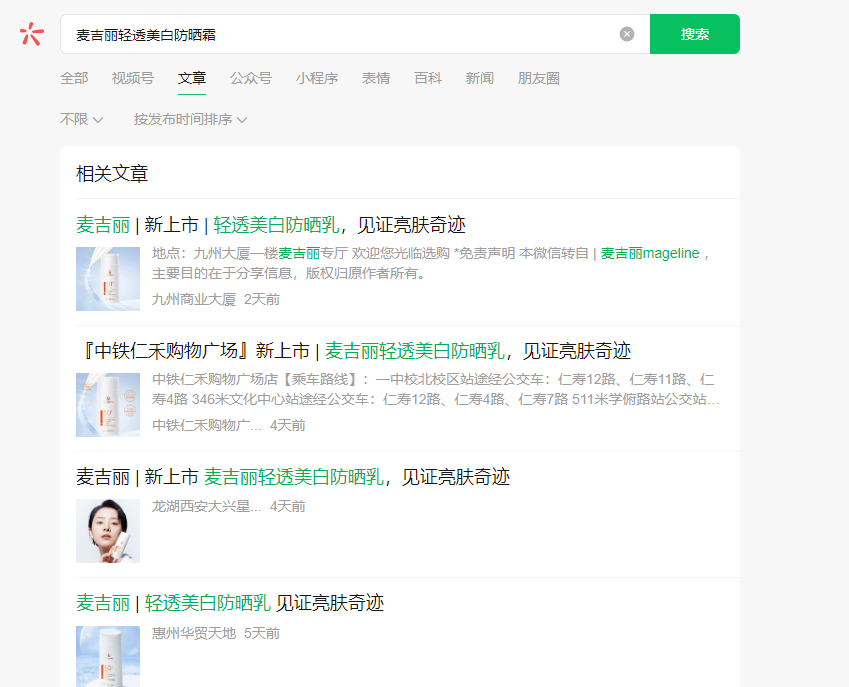This screenshot has height=687, width=849.
Task: Clear the search box text
Action: [x=626, y=34]
